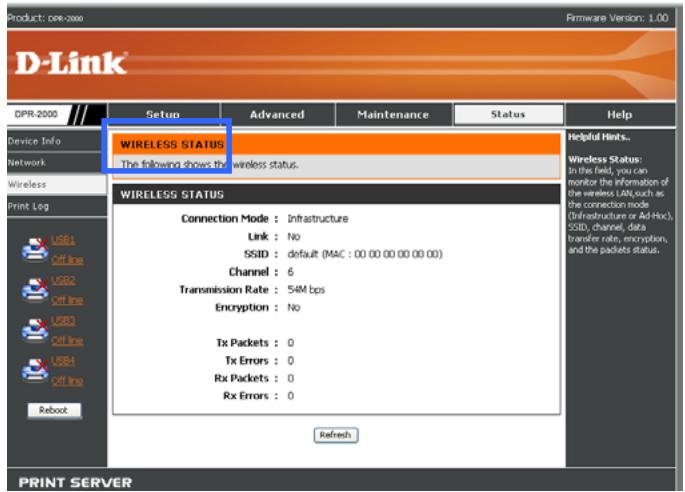Click the D-Link logo
Viewport: 685px width, 492px height.
pos(71,63)
